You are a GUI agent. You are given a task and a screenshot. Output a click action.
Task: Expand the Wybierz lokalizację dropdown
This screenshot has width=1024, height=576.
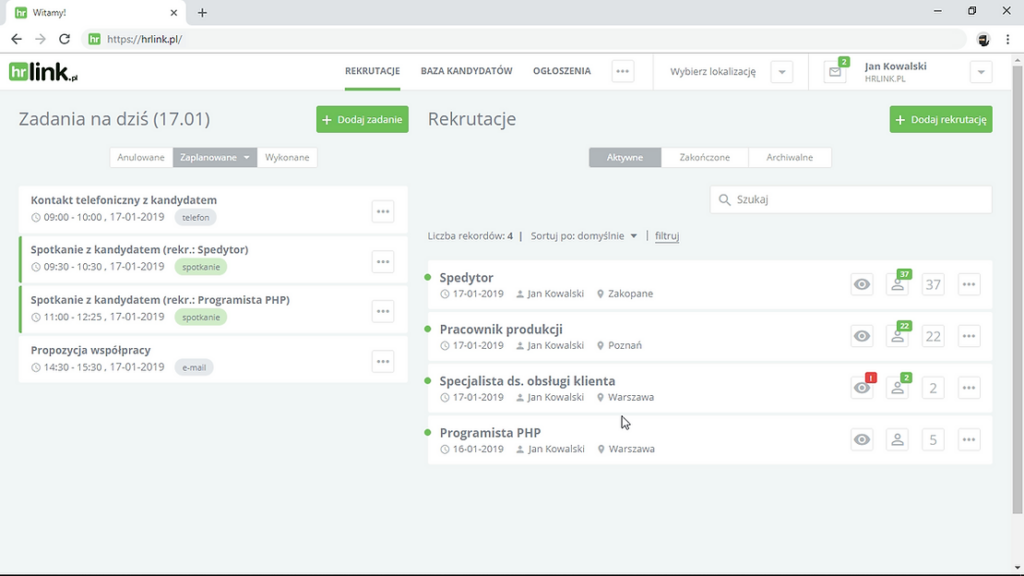coord(782,72)
